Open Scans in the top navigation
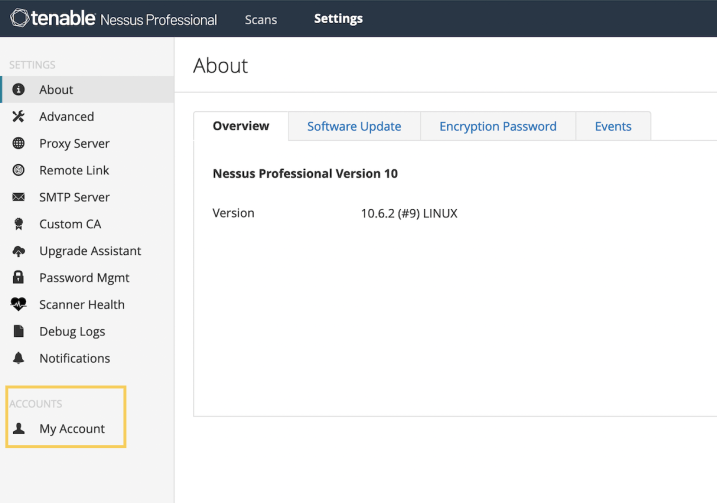 coord(261,20)
